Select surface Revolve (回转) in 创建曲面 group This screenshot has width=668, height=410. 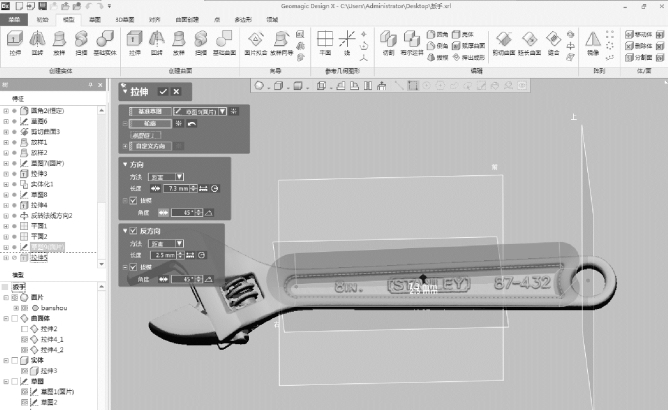point(157,43)
